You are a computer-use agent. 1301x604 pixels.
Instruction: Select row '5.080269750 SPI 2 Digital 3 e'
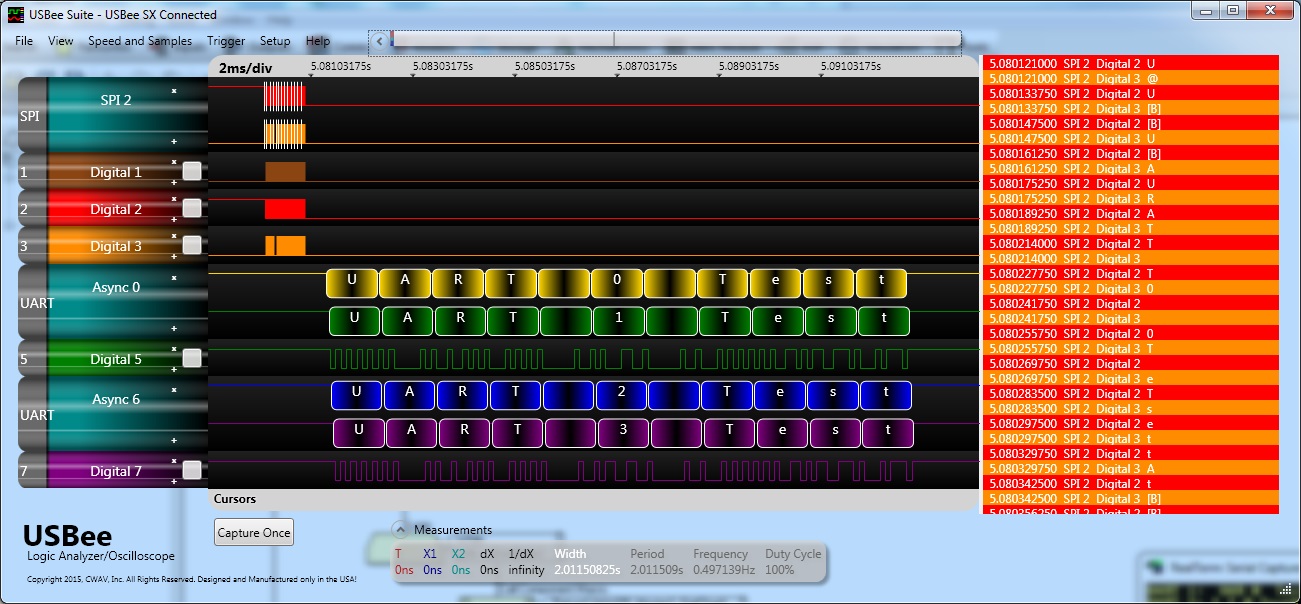pos(1132,378)
